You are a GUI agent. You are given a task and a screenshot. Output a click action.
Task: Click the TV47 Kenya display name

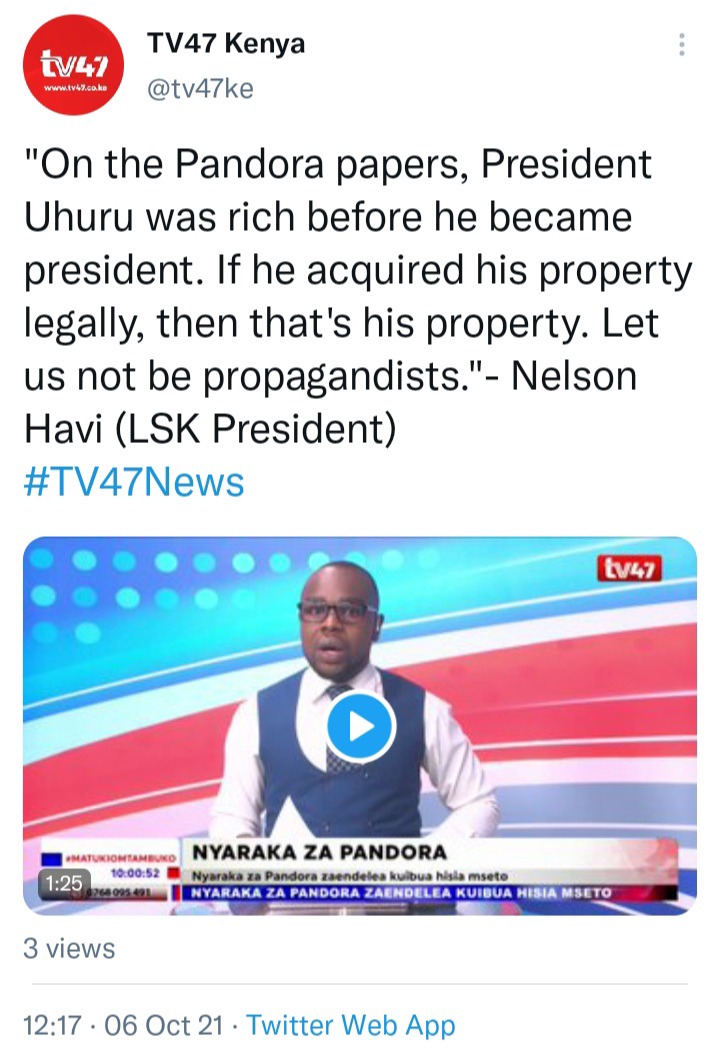point(226,43)
